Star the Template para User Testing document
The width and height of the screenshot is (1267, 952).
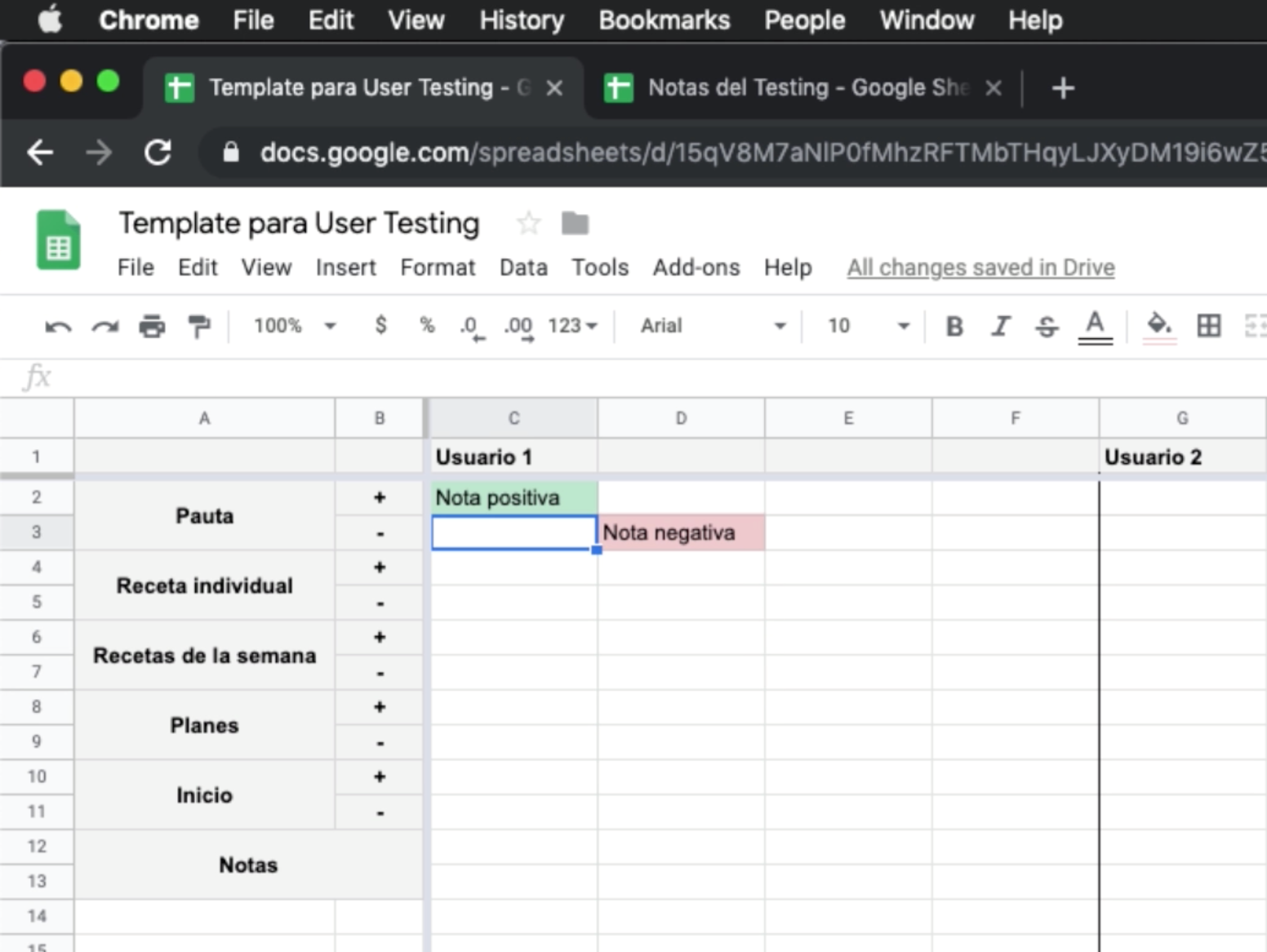pyautogui.click(x=529, y=223)
